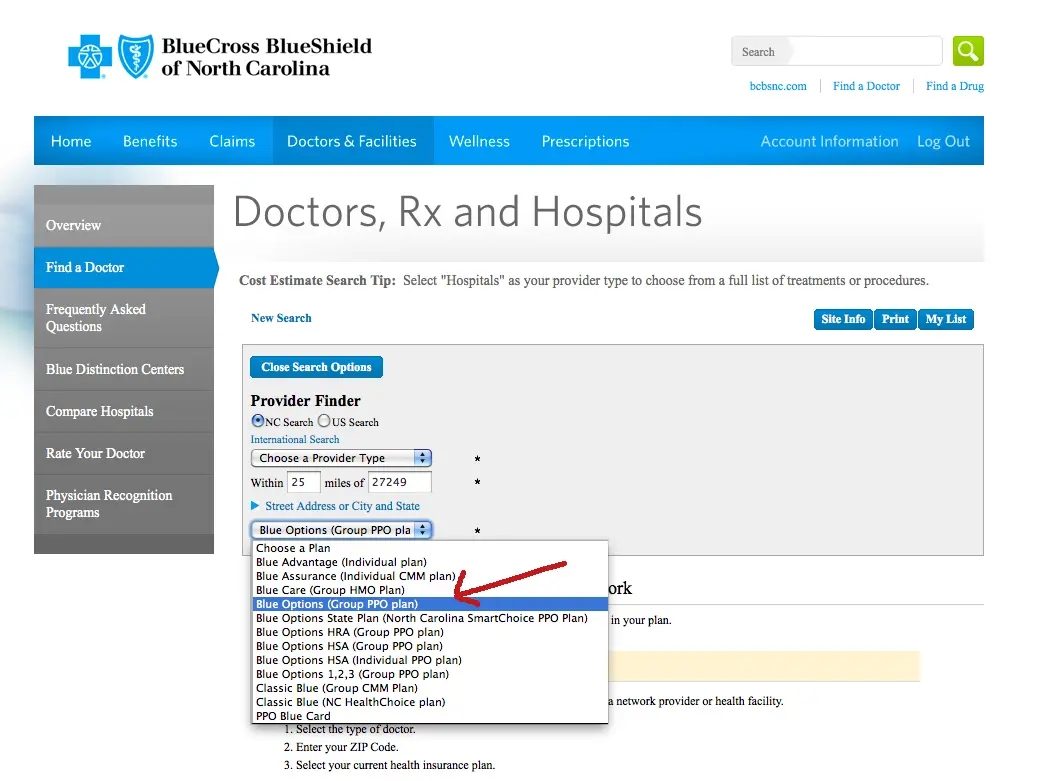Click the My List button

pos(945,319)
